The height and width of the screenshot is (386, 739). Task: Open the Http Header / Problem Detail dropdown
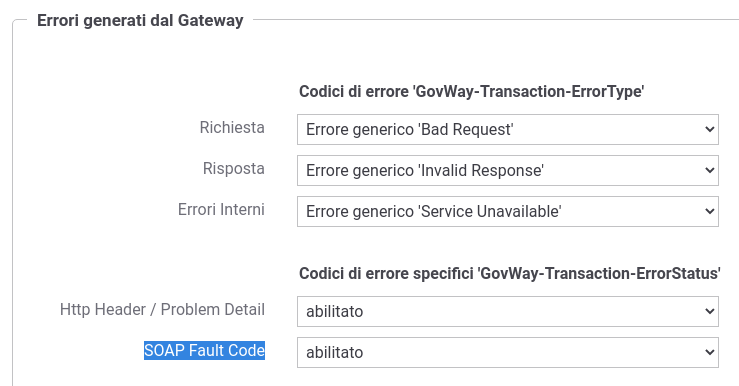pos(508,311)
